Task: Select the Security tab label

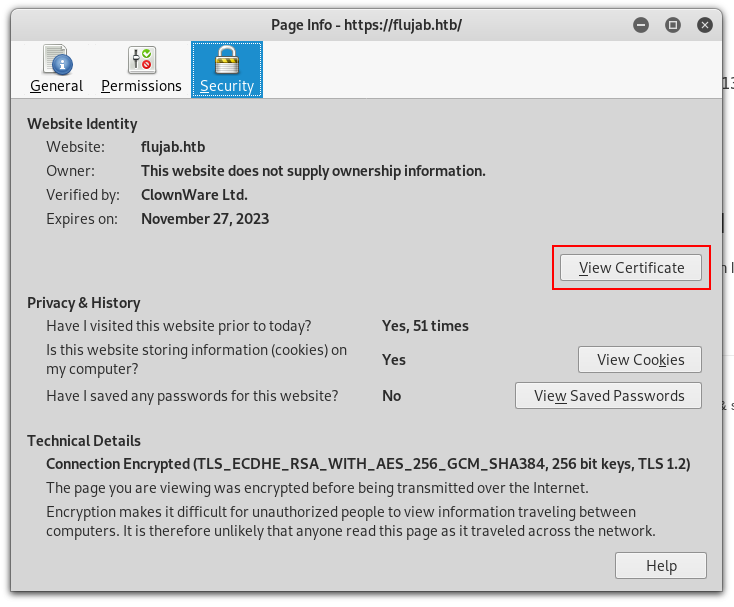Action: [227, 86]
